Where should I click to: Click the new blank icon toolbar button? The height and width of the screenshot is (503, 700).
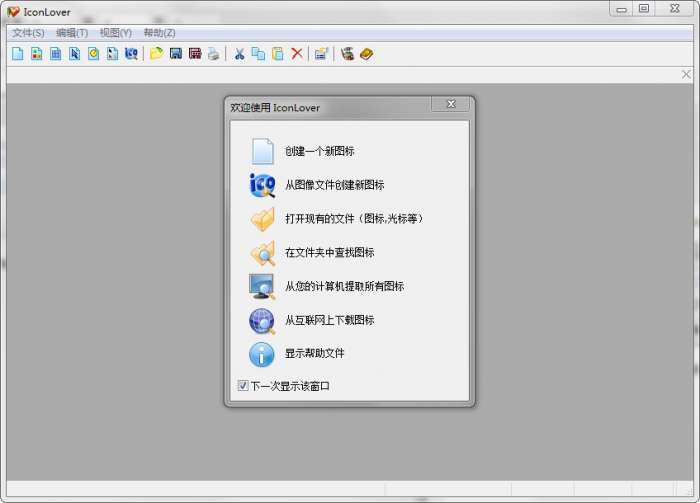click(x=17, y=54)
